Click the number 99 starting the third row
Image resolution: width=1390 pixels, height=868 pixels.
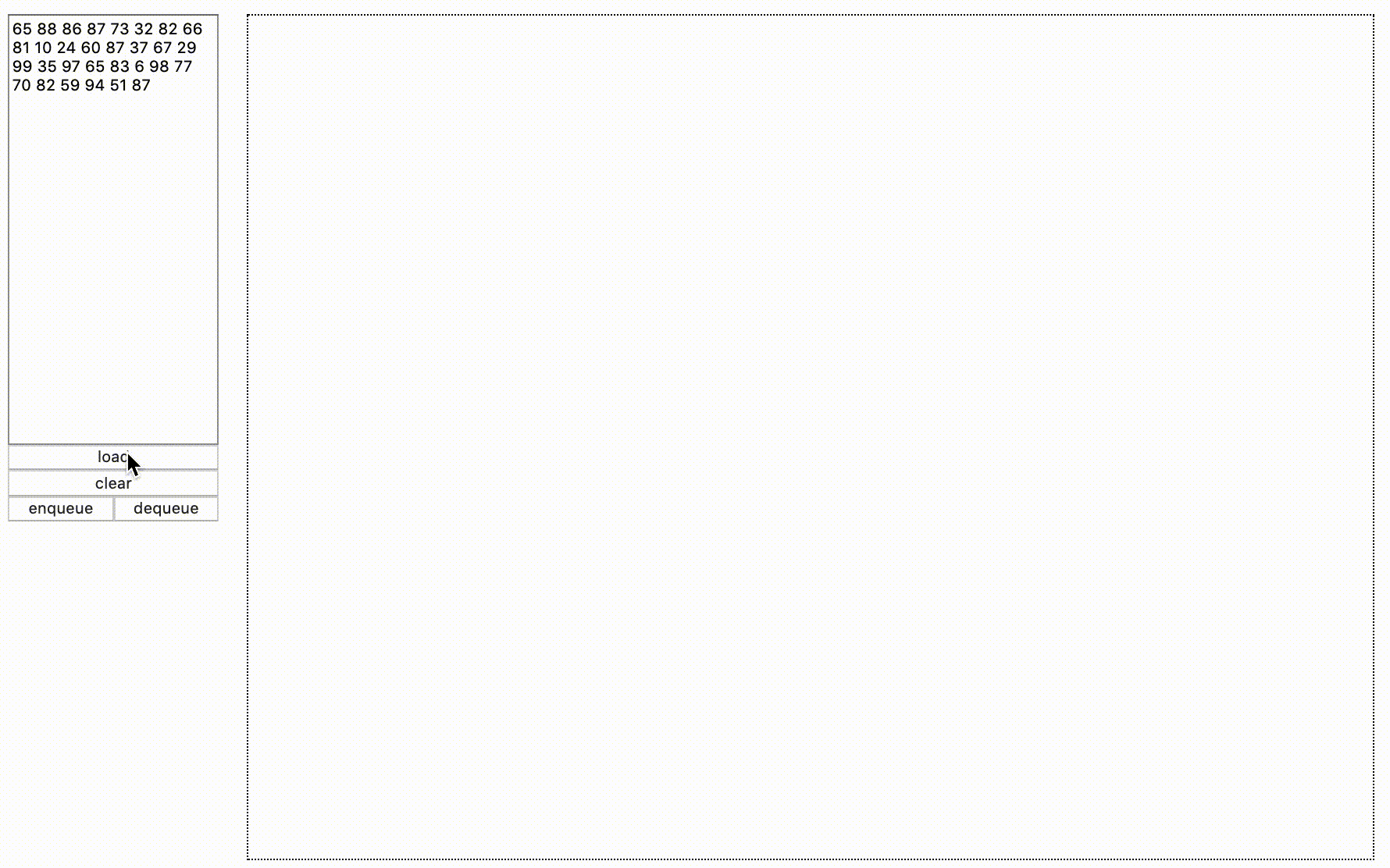point(22,67)
